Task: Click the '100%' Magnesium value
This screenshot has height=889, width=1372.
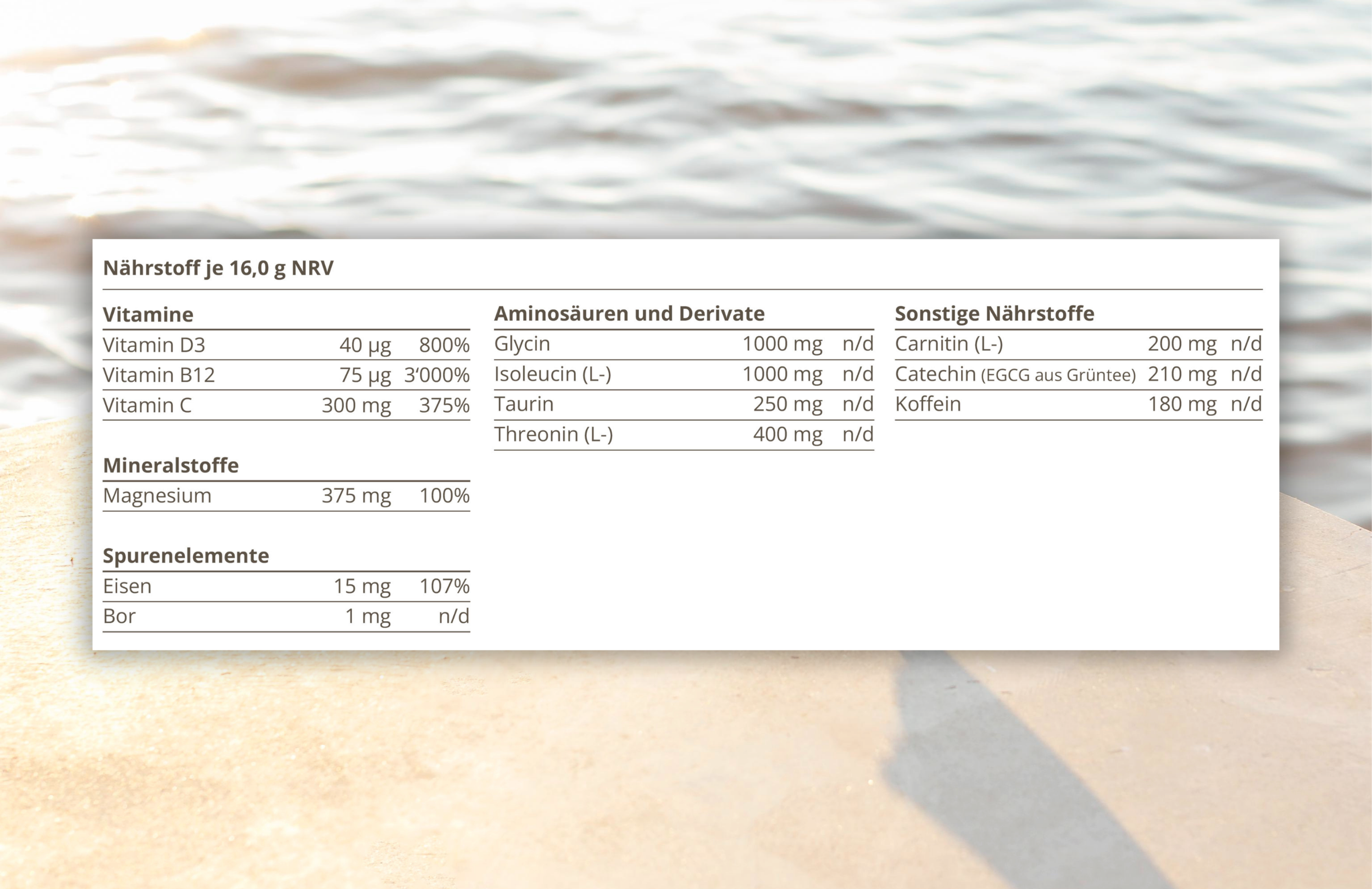Action: click(x=444, y=495)
